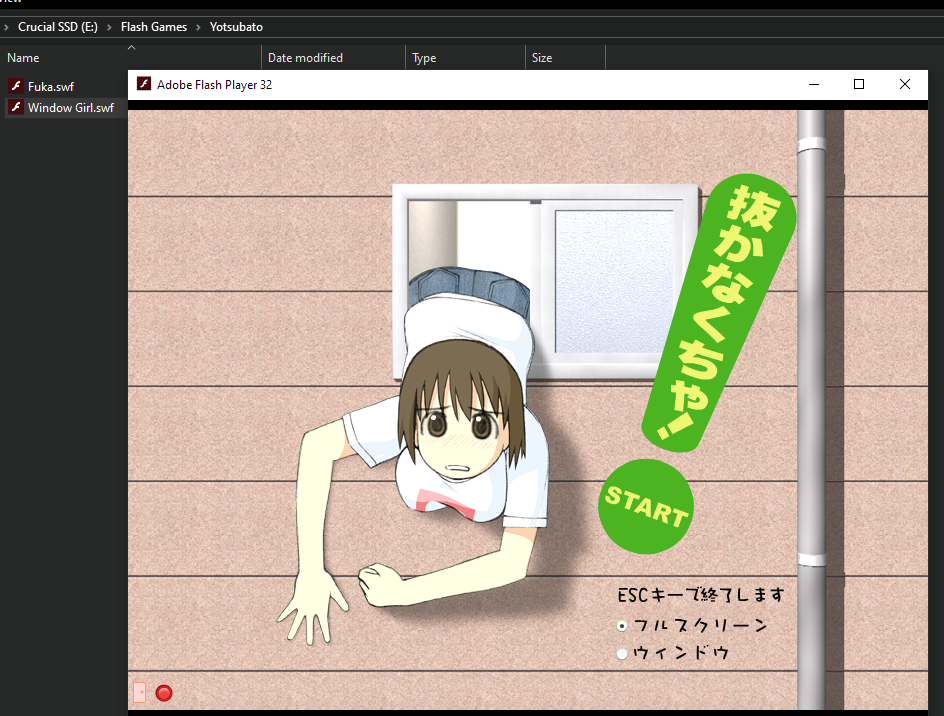Screen dimensions: 944x716
Task: Click the green START button
Action: pos(645,506)
